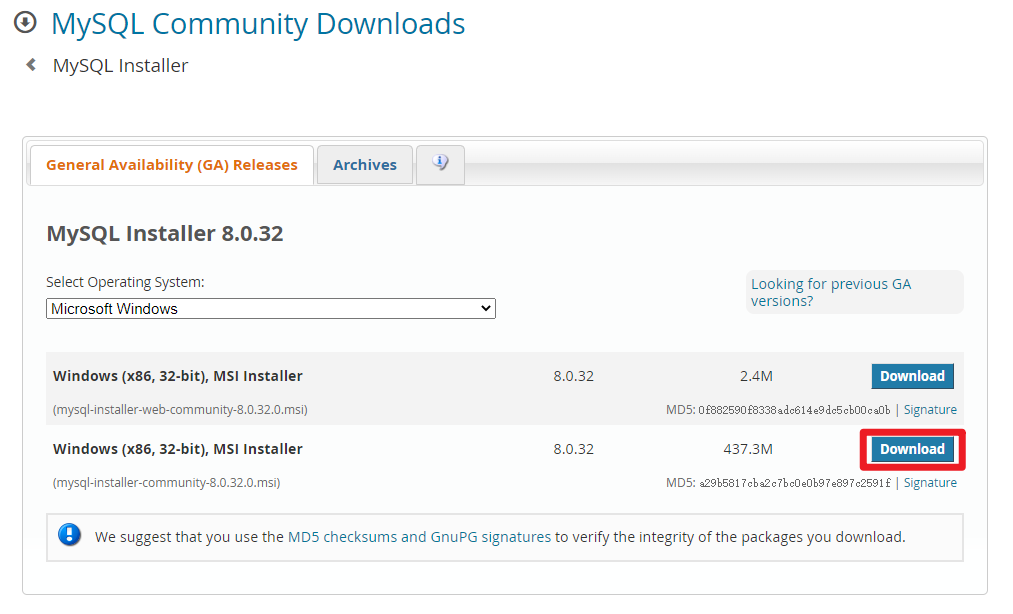Open the information icon tab
The height and width of the screenshot is (614, 1013).
(x=440, y=164)
